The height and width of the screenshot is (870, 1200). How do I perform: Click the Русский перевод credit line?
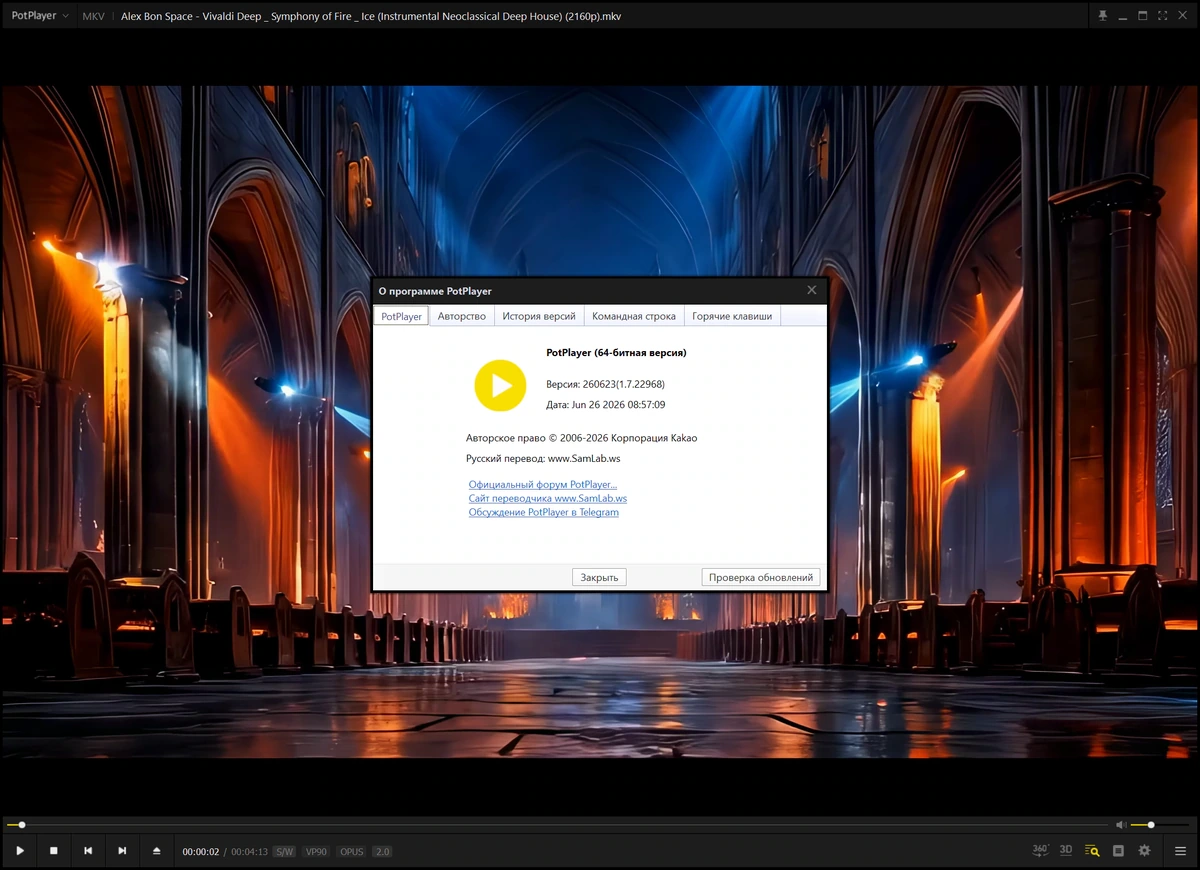tap(543, 459)
